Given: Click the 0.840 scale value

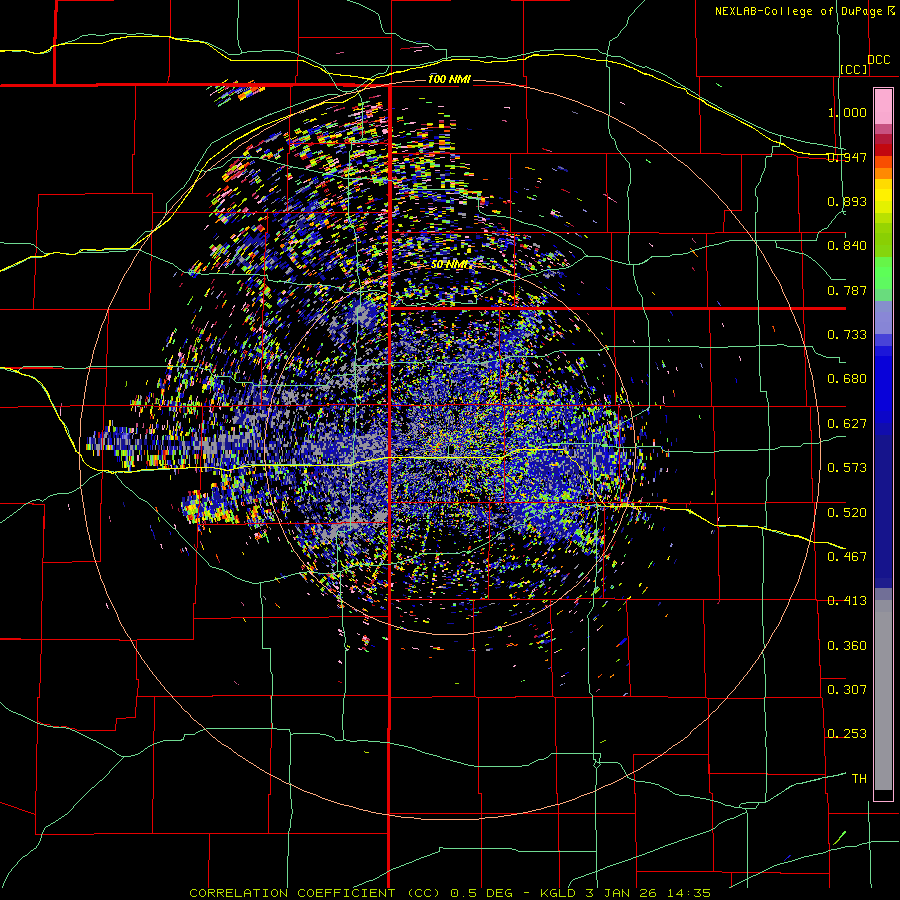Looking at the screenshot, I should 847,246.
